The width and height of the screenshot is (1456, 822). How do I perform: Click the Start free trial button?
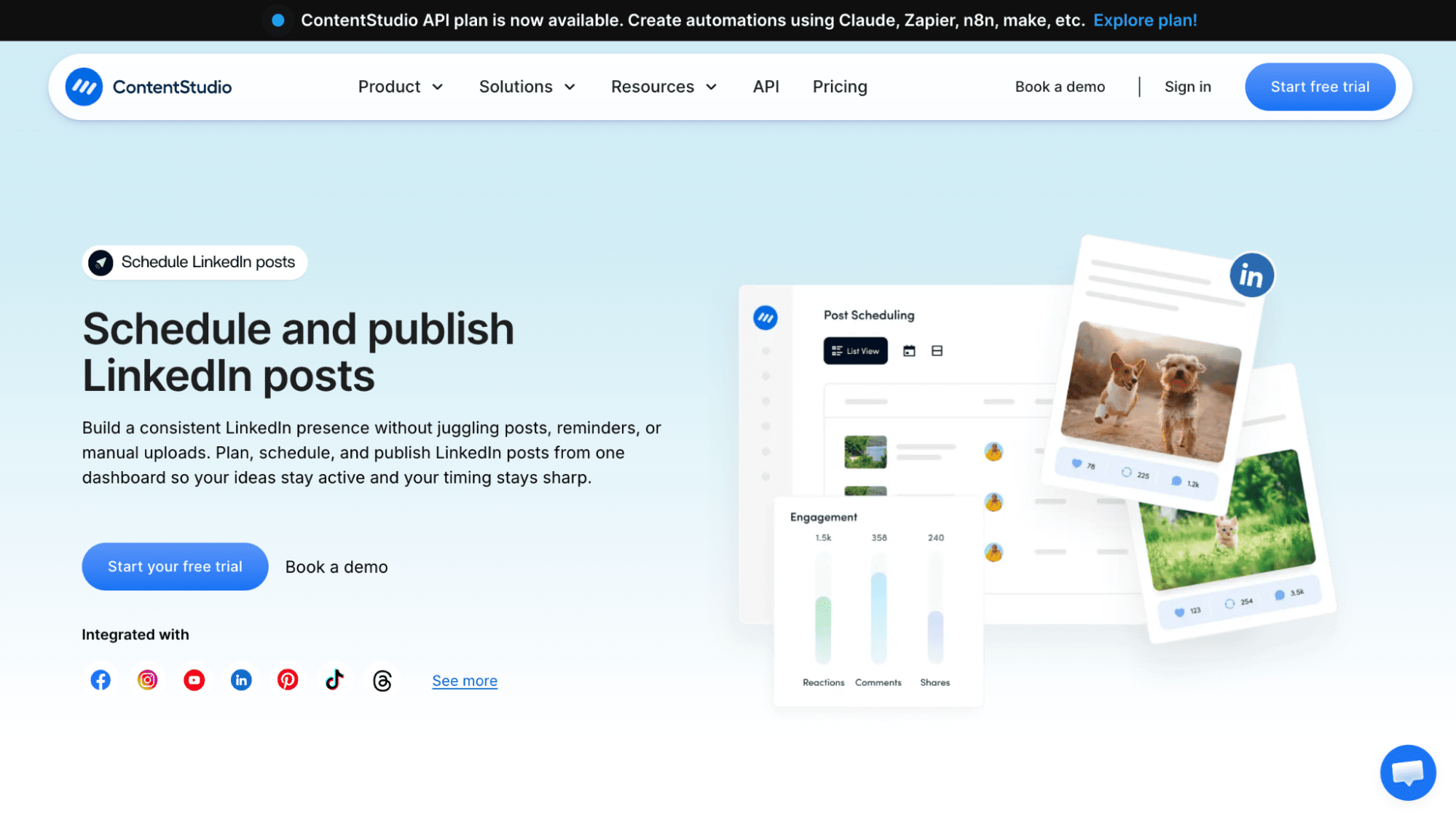coord(1320,87)
